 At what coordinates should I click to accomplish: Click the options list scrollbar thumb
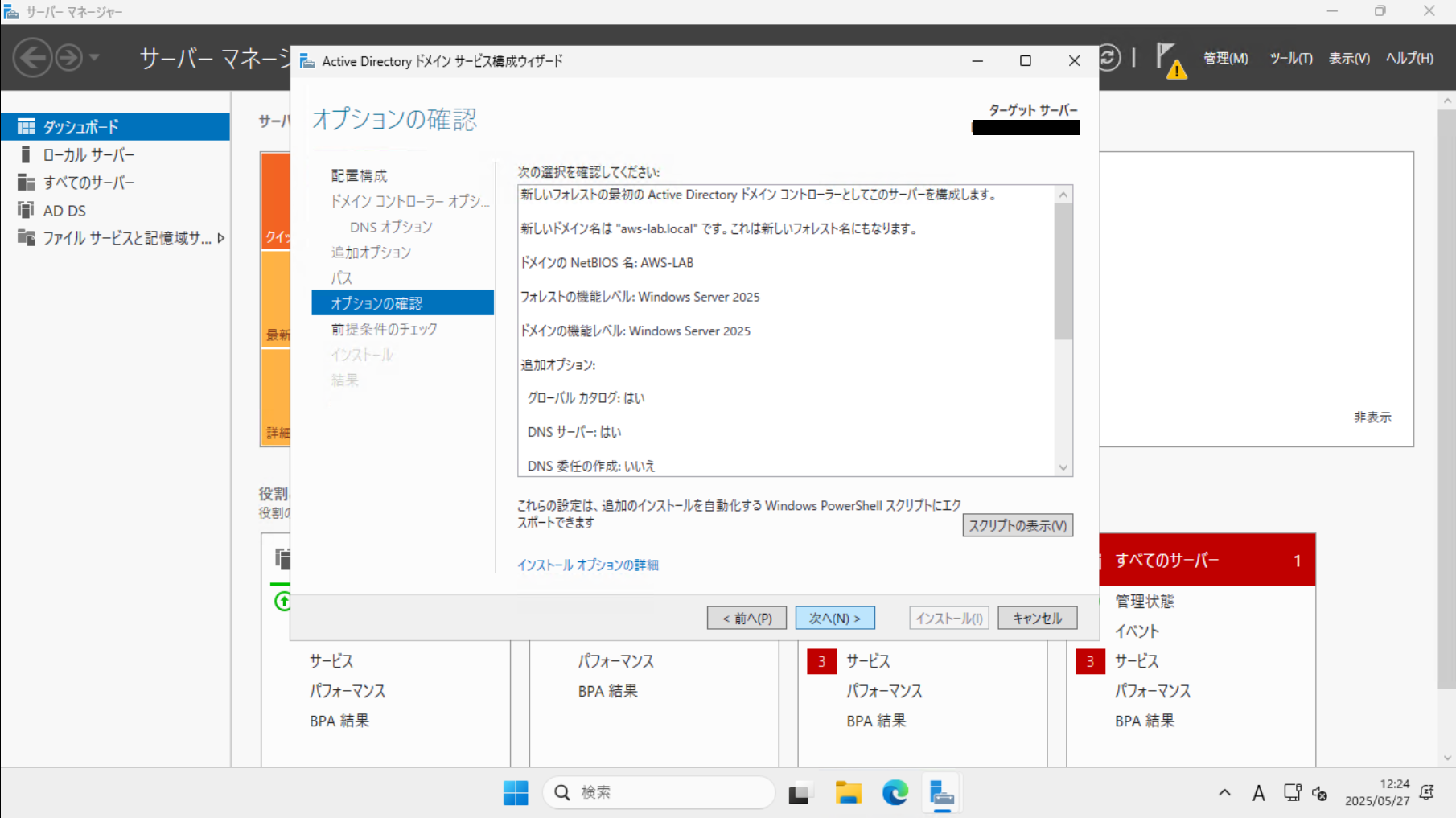click(x=1063, y=271)
